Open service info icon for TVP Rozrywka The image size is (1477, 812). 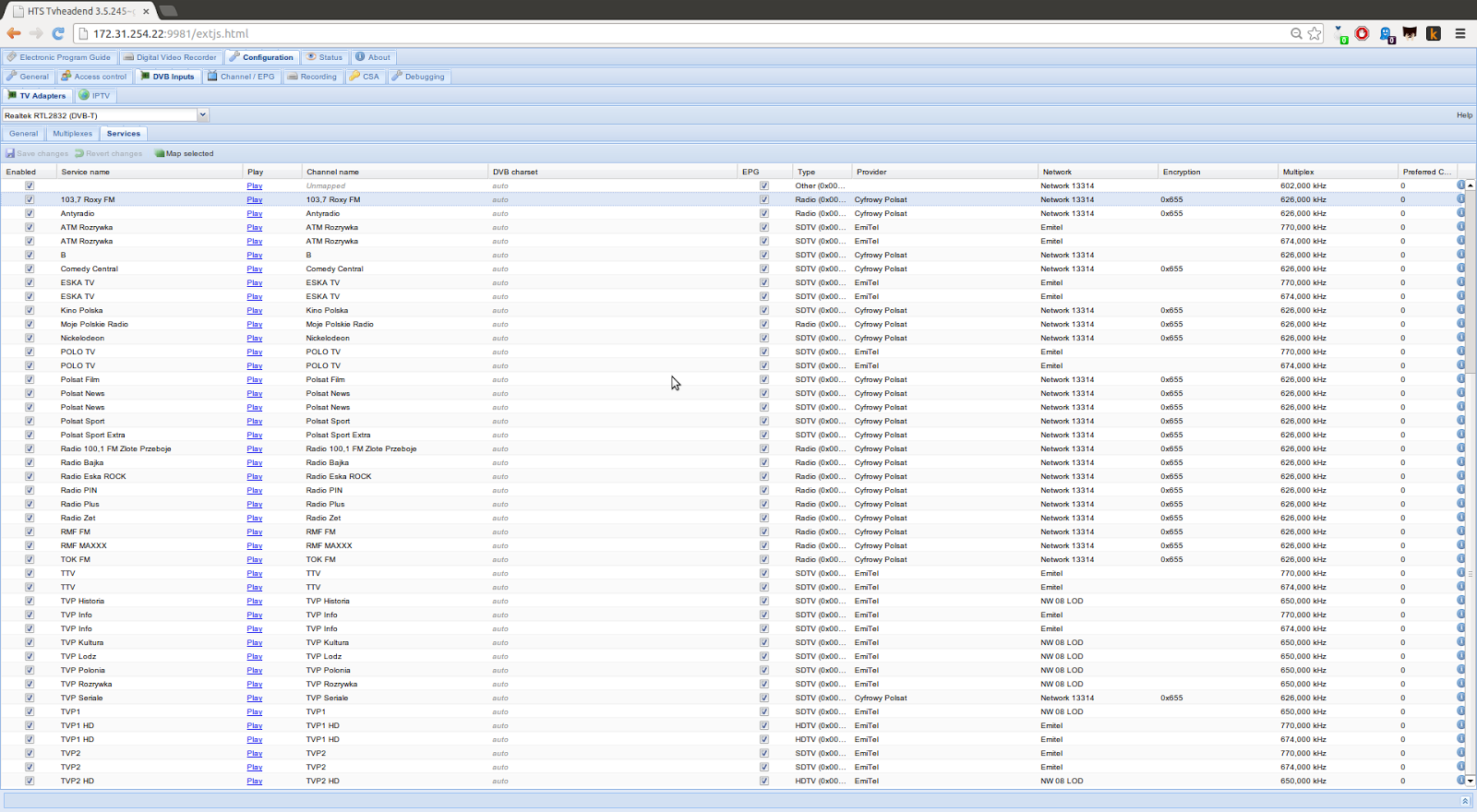[1460, 684]
